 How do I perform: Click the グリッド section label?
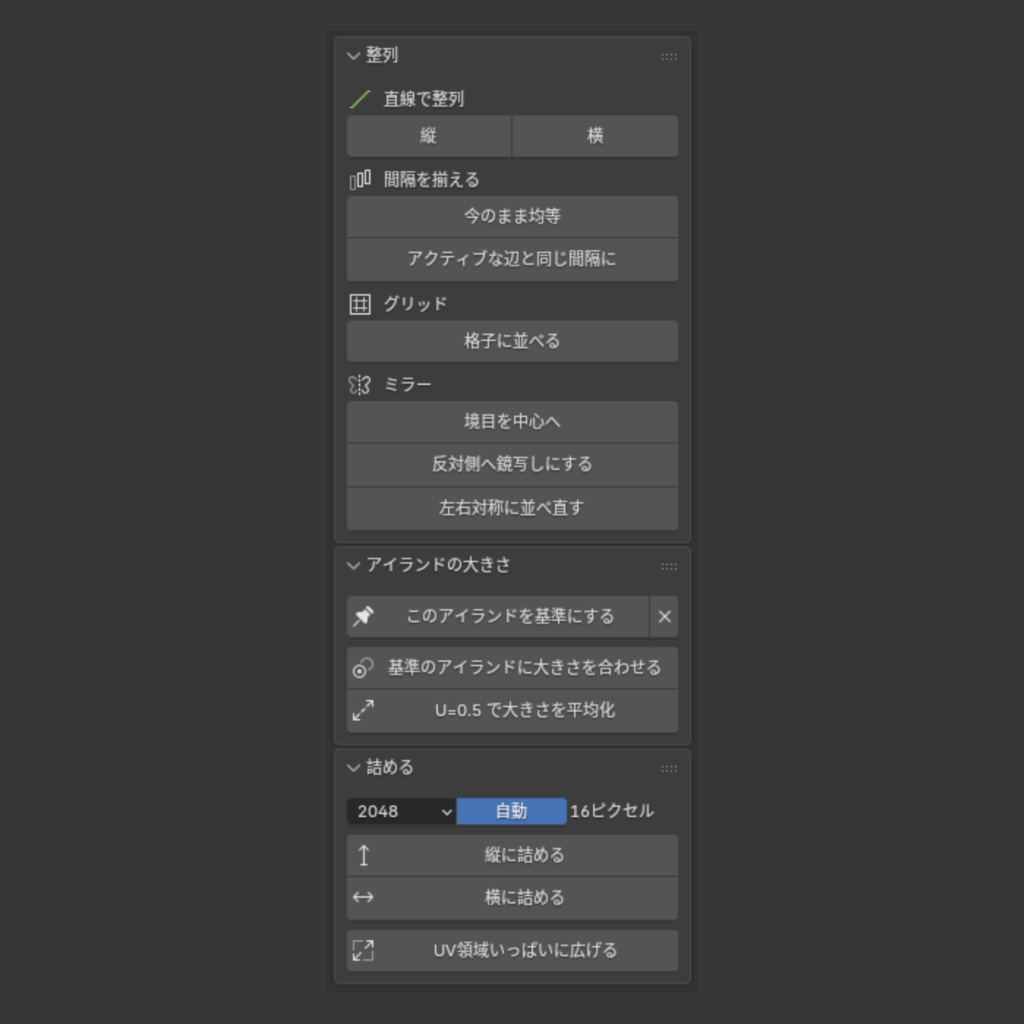415,304
